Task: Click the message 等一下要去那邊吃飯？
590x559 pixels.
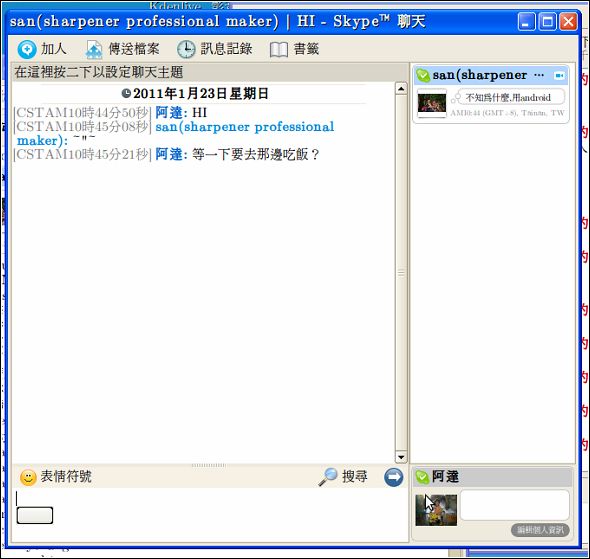Action: tap(256, 154)
